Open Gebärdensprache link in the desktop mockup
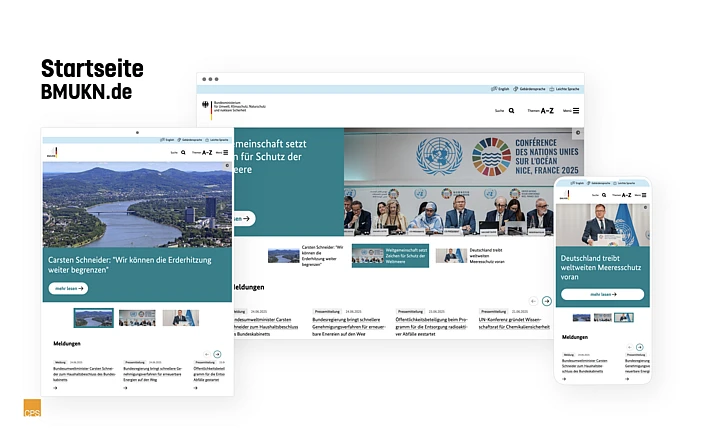Image resolution: width=720 pixels, height=442 pixels. (x=529, y=89)
